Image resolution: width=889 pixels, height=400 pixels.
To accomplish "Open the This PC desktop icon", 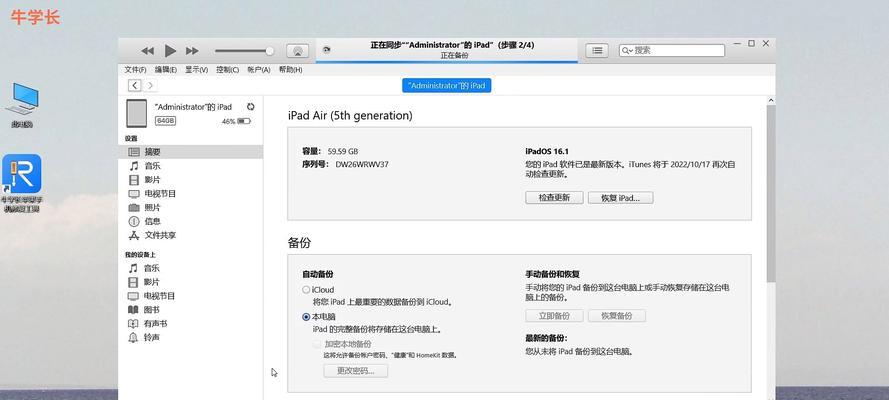I will [22, 105].
